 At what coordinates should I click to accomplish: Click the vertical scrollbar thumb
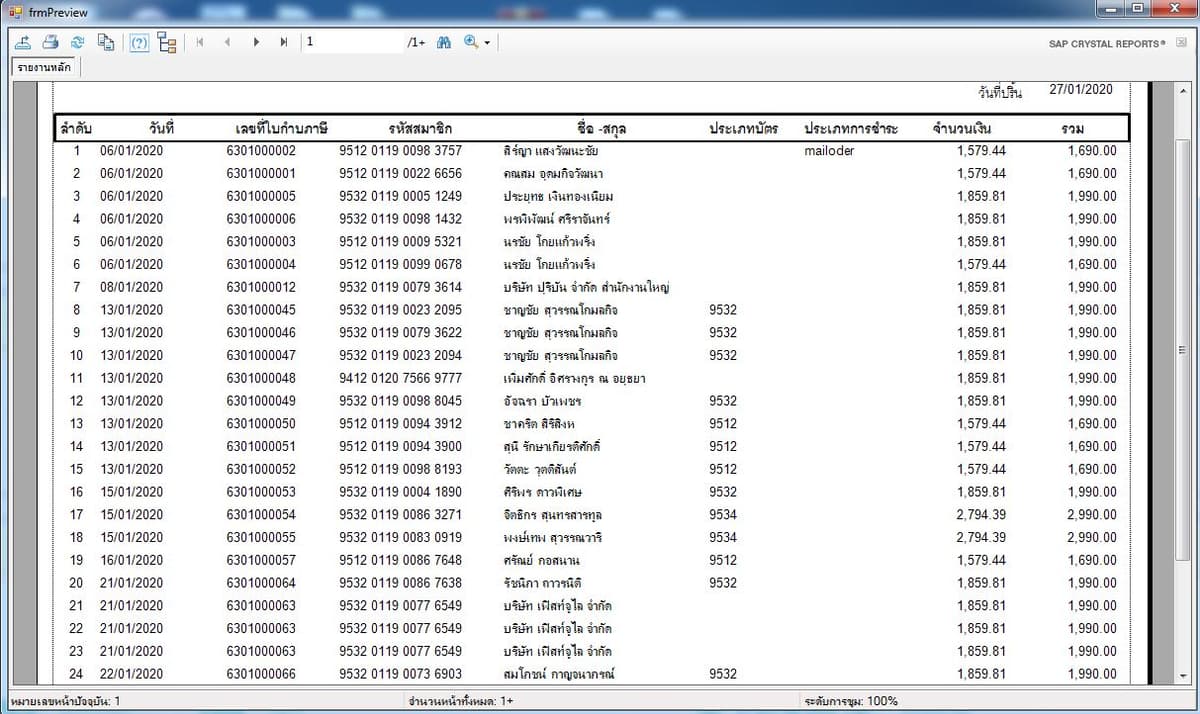tap(1182, 350)
